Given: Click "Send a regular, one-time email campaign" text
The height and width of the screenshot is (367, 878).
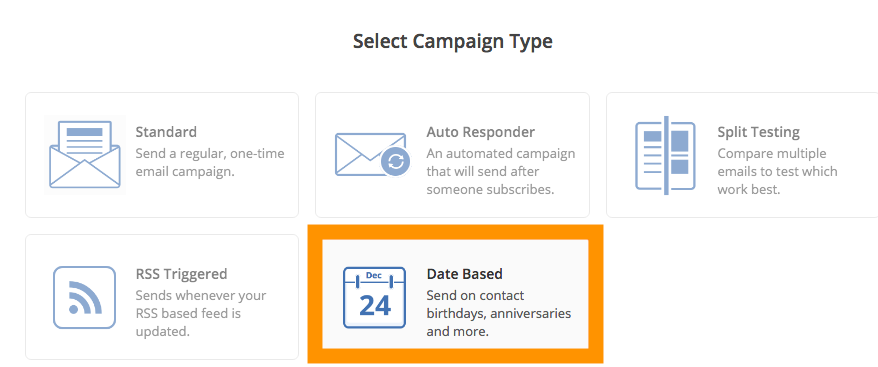Looking at the screenshot, I should coord(210,162).
